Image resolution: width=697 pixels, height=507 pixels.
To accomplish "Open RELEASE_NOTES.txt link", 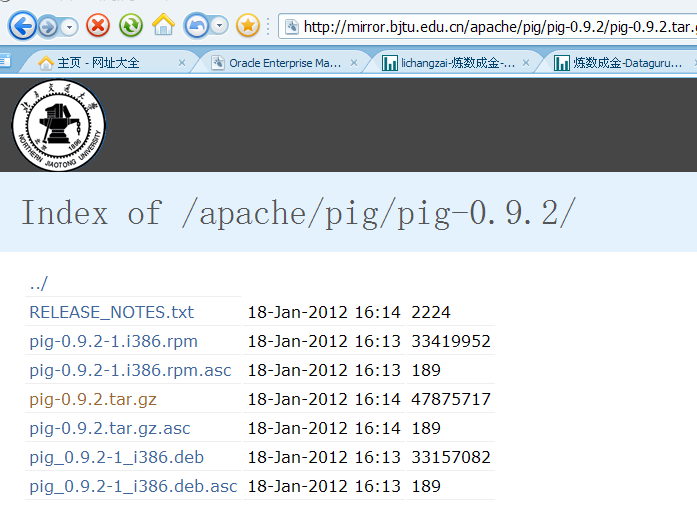I will tap(112, 312).
